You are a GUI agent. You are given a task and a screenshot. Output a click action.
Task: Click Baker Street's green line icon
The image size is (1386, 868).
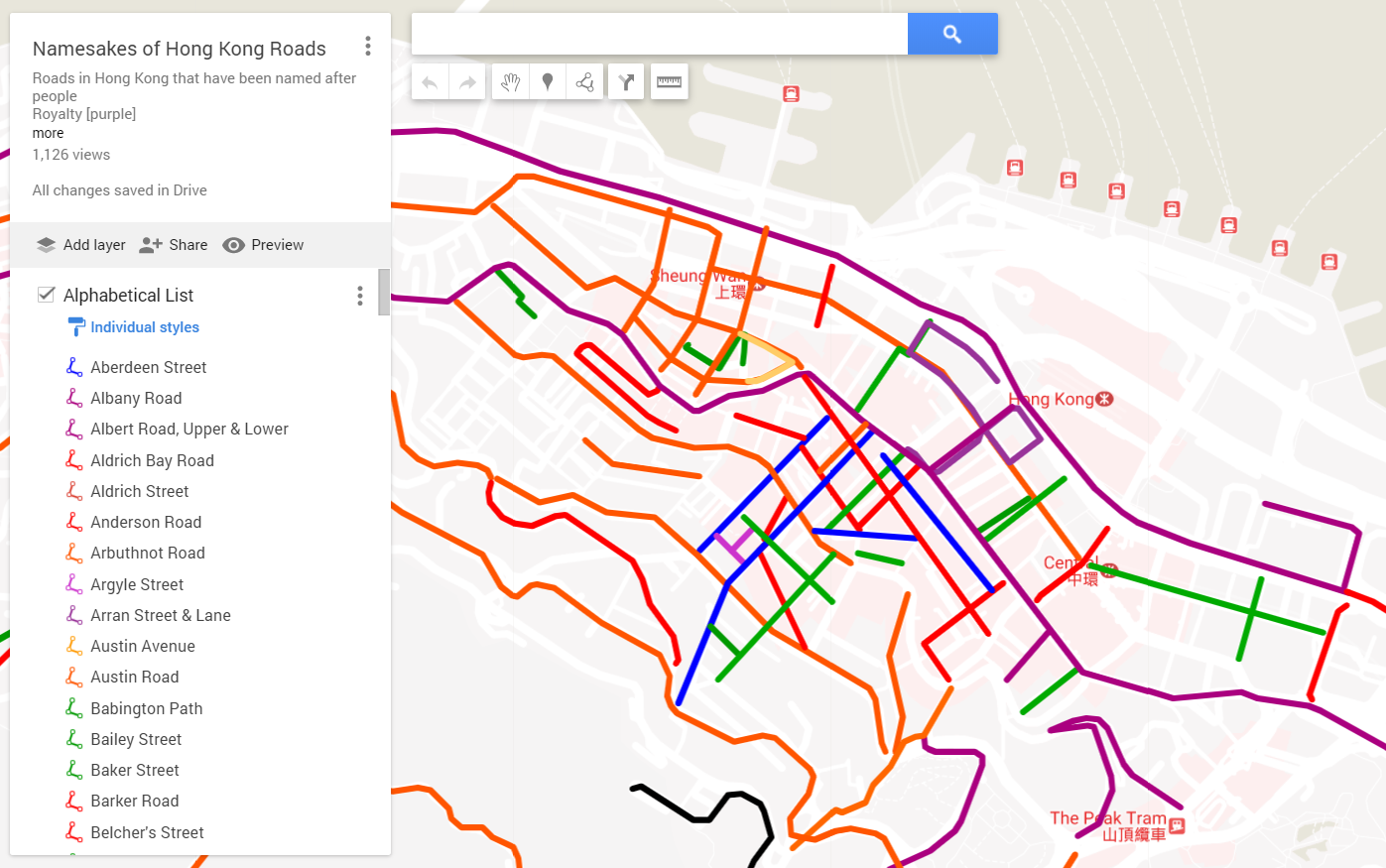click(74, 770)
